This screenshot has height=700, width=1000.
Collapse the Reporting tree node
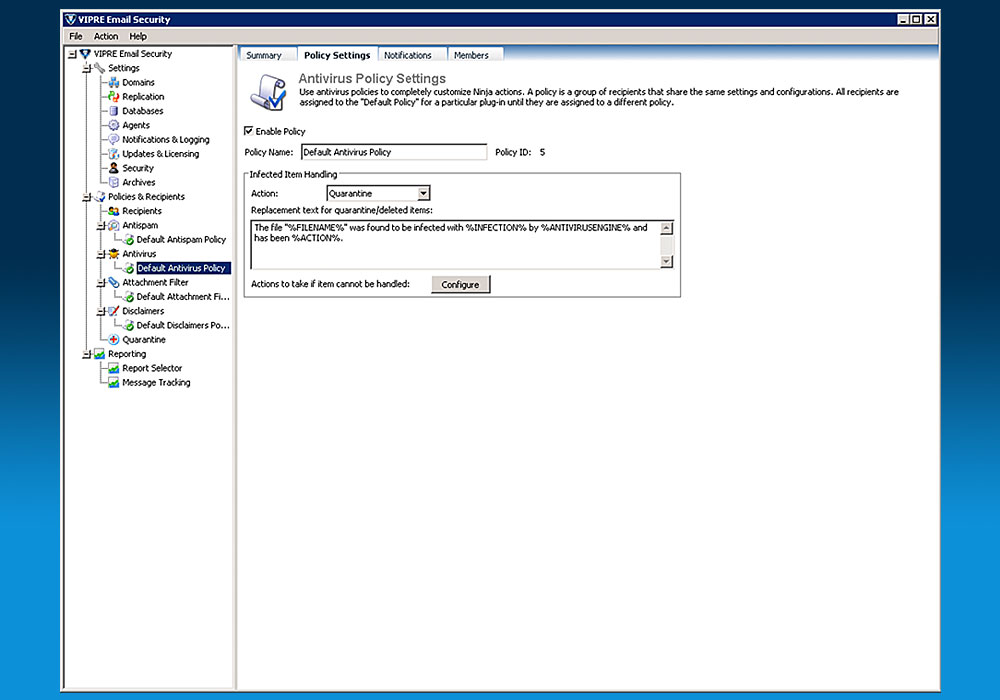click(87, 354)
